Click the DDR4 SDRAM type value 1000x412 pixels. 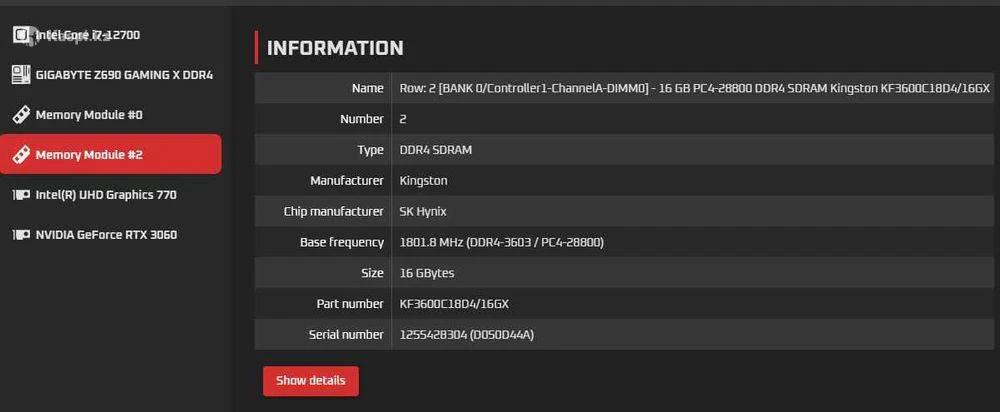pos(436,150)
